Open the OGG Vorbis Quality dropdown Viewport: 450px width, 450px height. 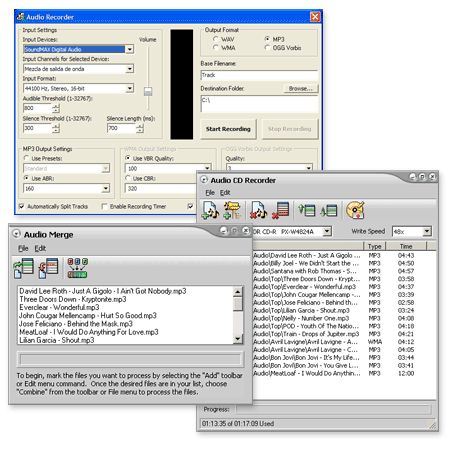pyautogui.click(x=309, y=168)
